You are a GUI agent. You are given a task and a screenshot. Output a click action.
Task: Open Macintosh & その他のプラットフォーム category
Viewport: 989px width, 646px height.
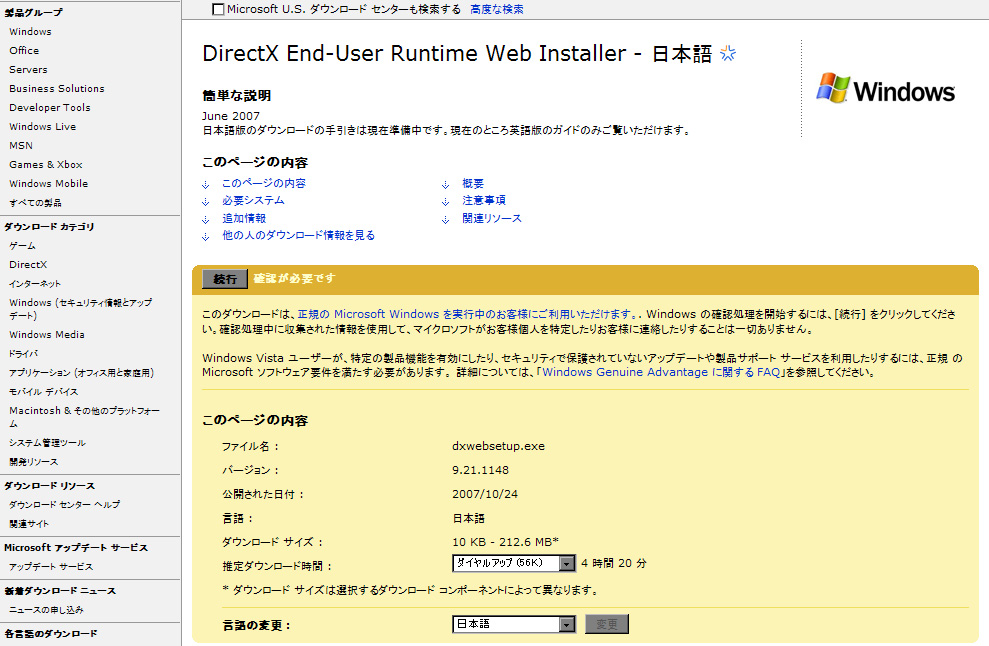(85, 417)
